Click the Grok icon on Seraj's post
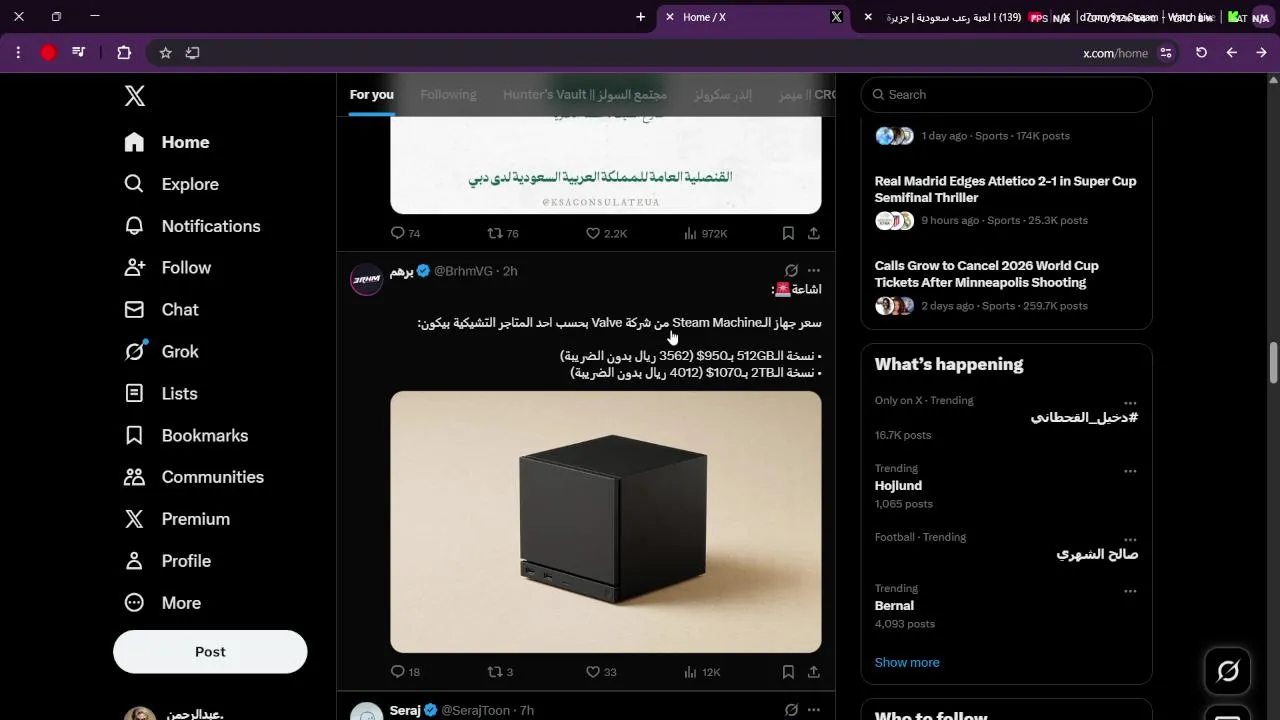The image size is (1280, 720). point(791,710)
